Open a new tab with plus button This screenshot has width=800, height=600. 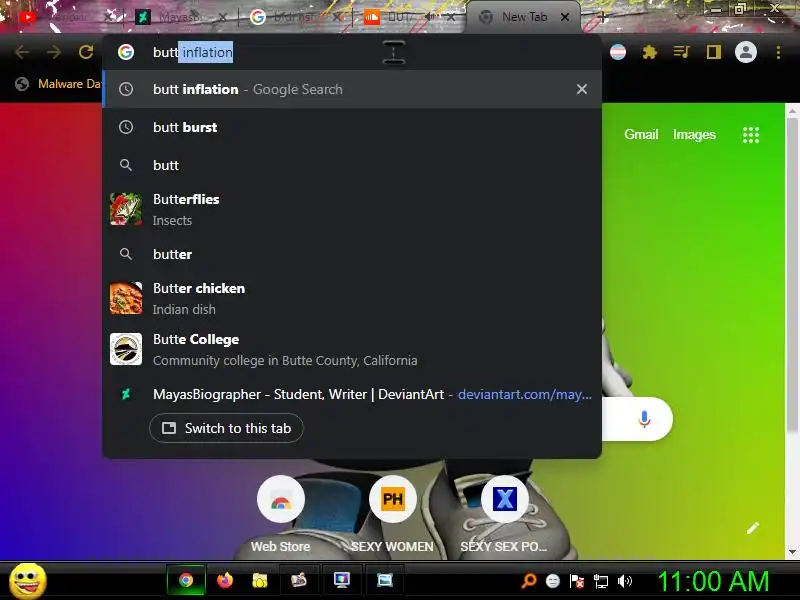click(602, 17)
